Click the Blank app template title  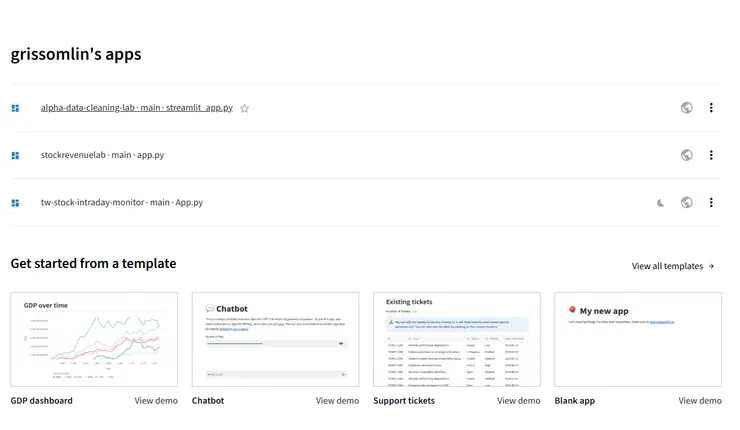coord(574,400)
